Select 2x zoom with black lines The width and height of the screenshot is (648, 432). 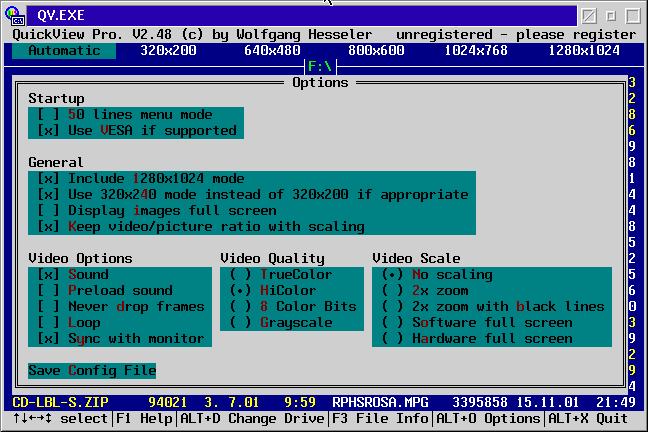click(x=493, y=306)
